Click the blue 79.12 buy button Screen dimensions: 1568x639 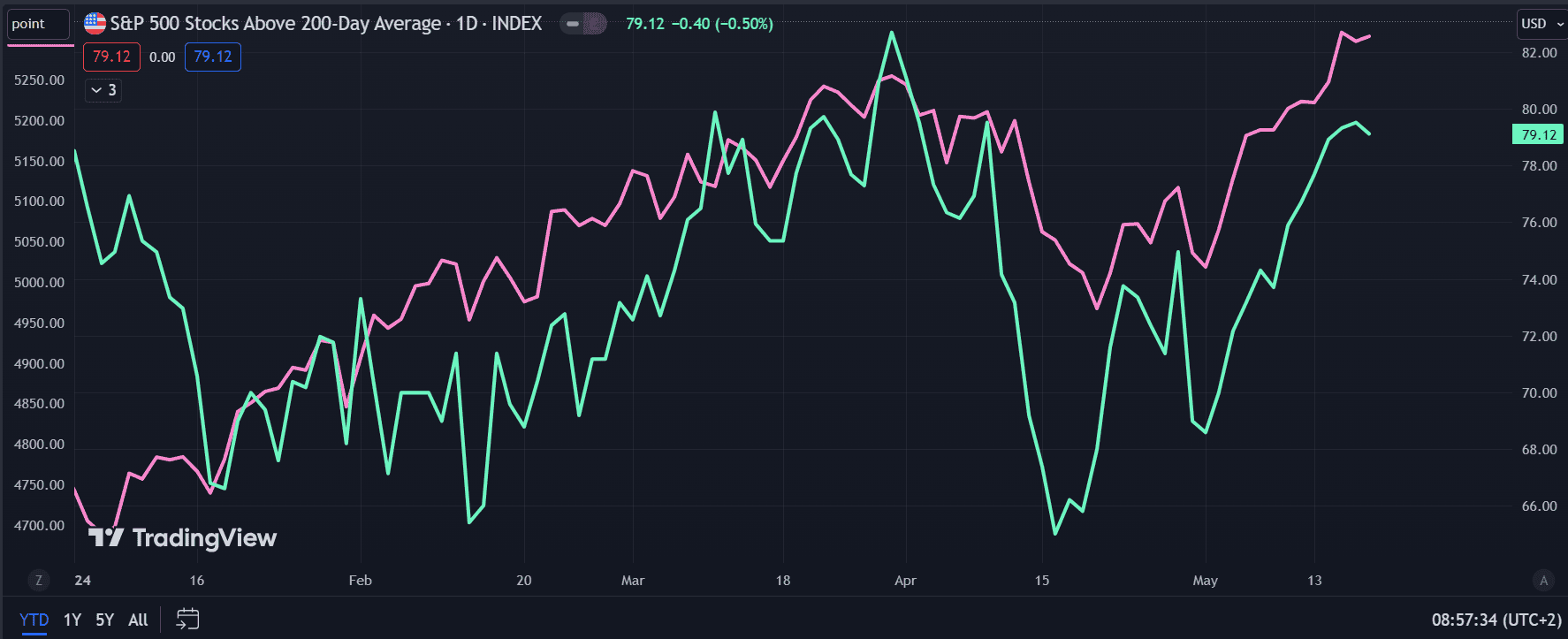click(x=213, y=57)
